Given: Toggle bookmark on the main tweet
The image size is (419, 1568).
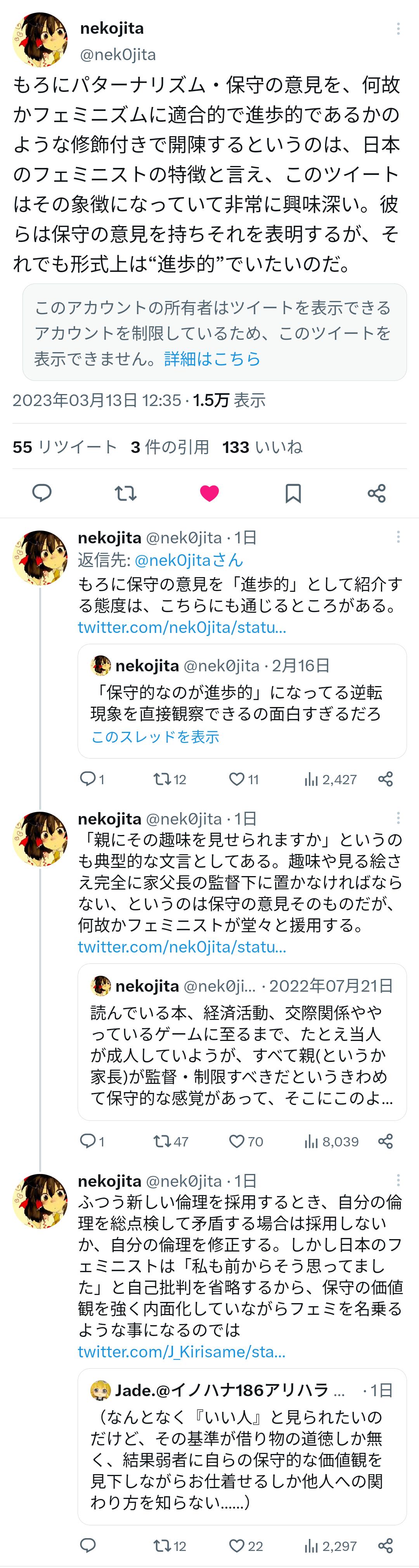Looking at the screenshot, I should click(x=293, y=493).
